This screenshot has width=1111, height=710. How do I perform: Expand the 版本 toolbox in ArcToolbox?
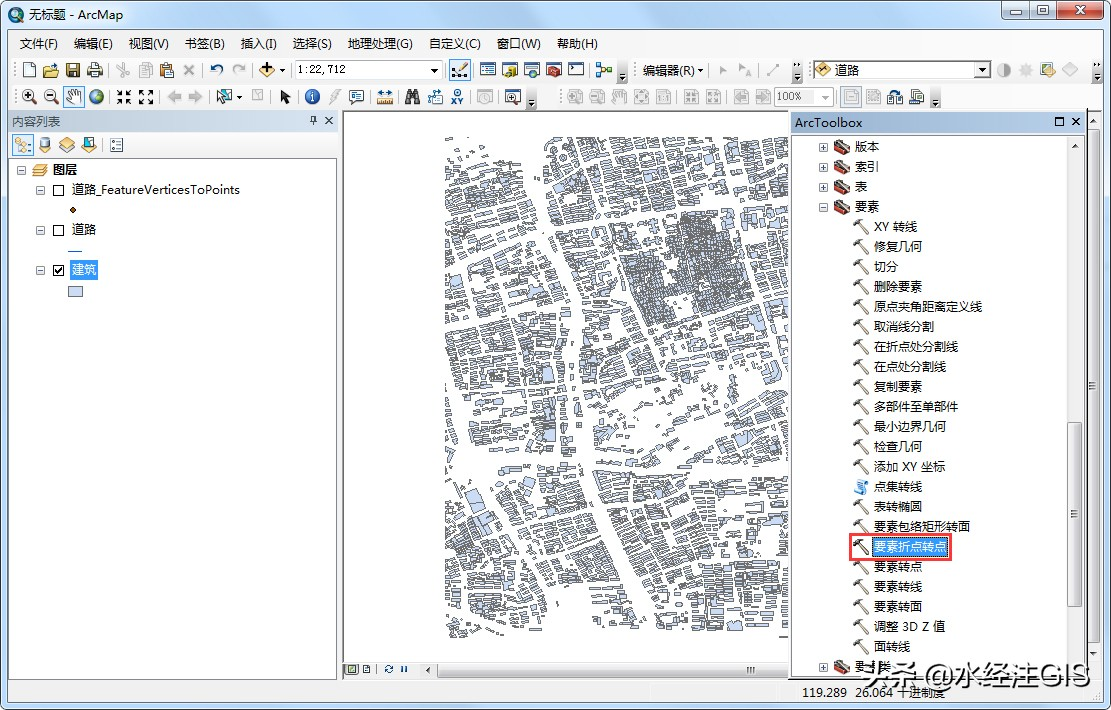point(822,147)
